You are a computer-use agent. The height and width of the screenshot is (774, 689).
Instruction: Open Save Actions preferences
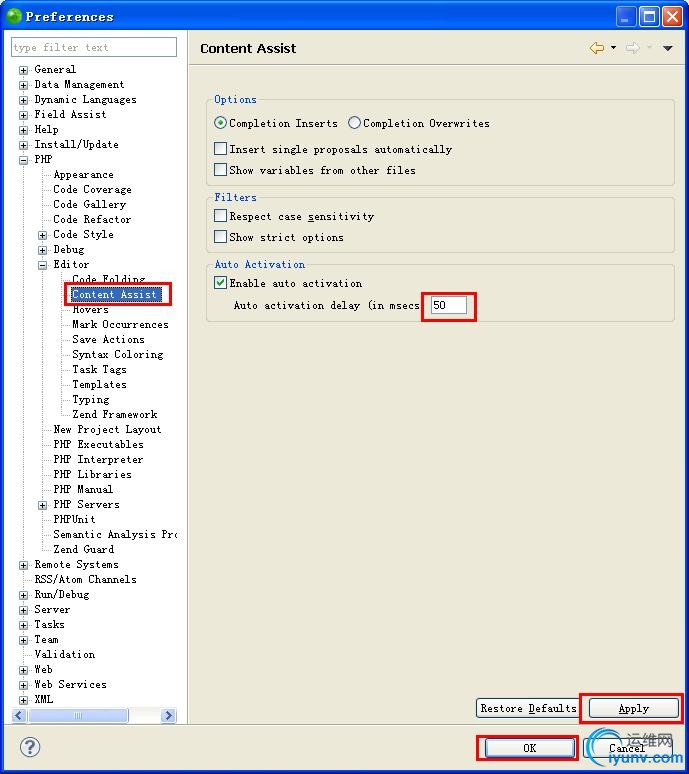tap(109, 339)
